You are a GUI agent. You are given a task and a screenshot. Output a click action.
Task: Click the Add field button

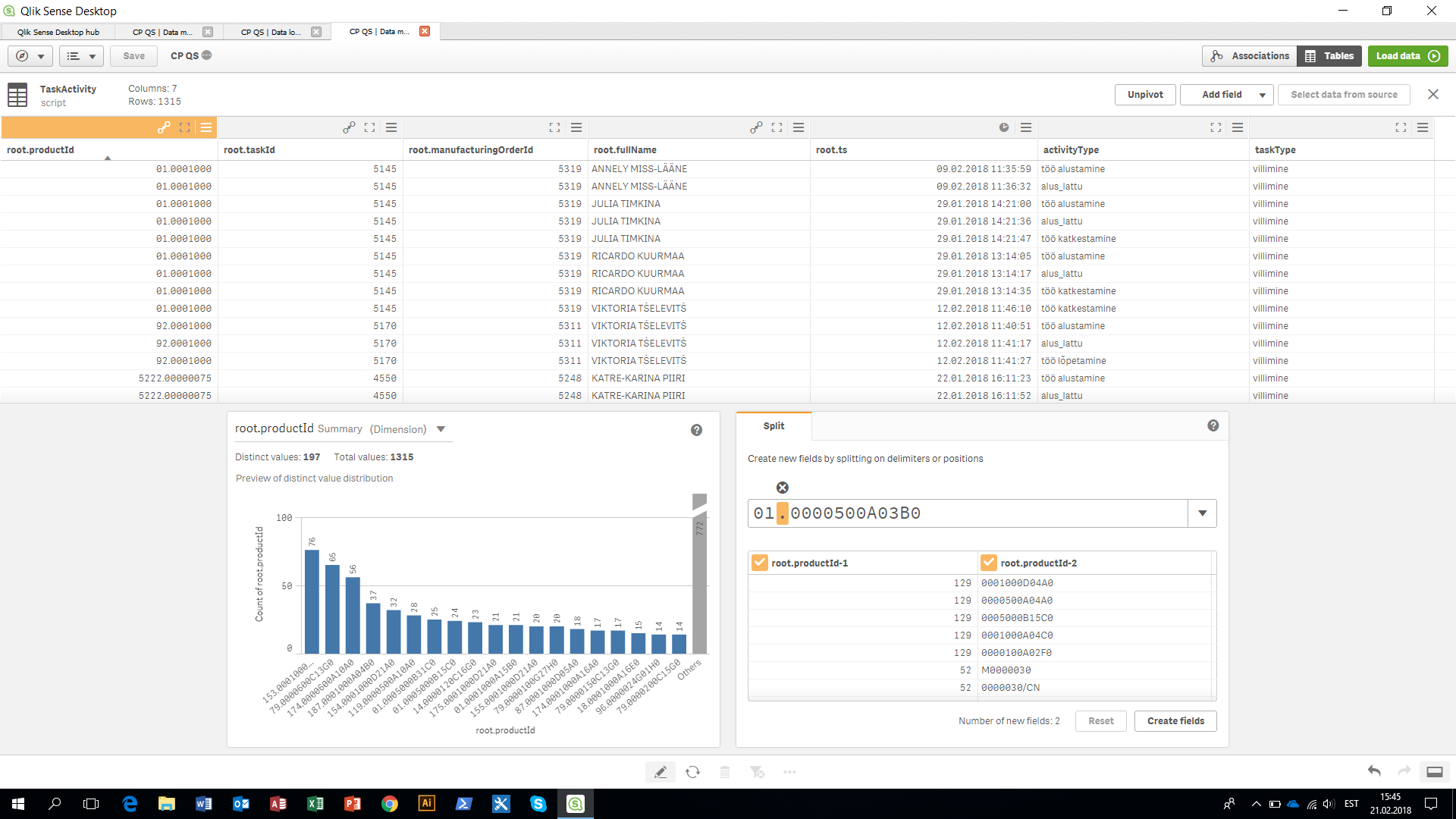click(1222, 95)
